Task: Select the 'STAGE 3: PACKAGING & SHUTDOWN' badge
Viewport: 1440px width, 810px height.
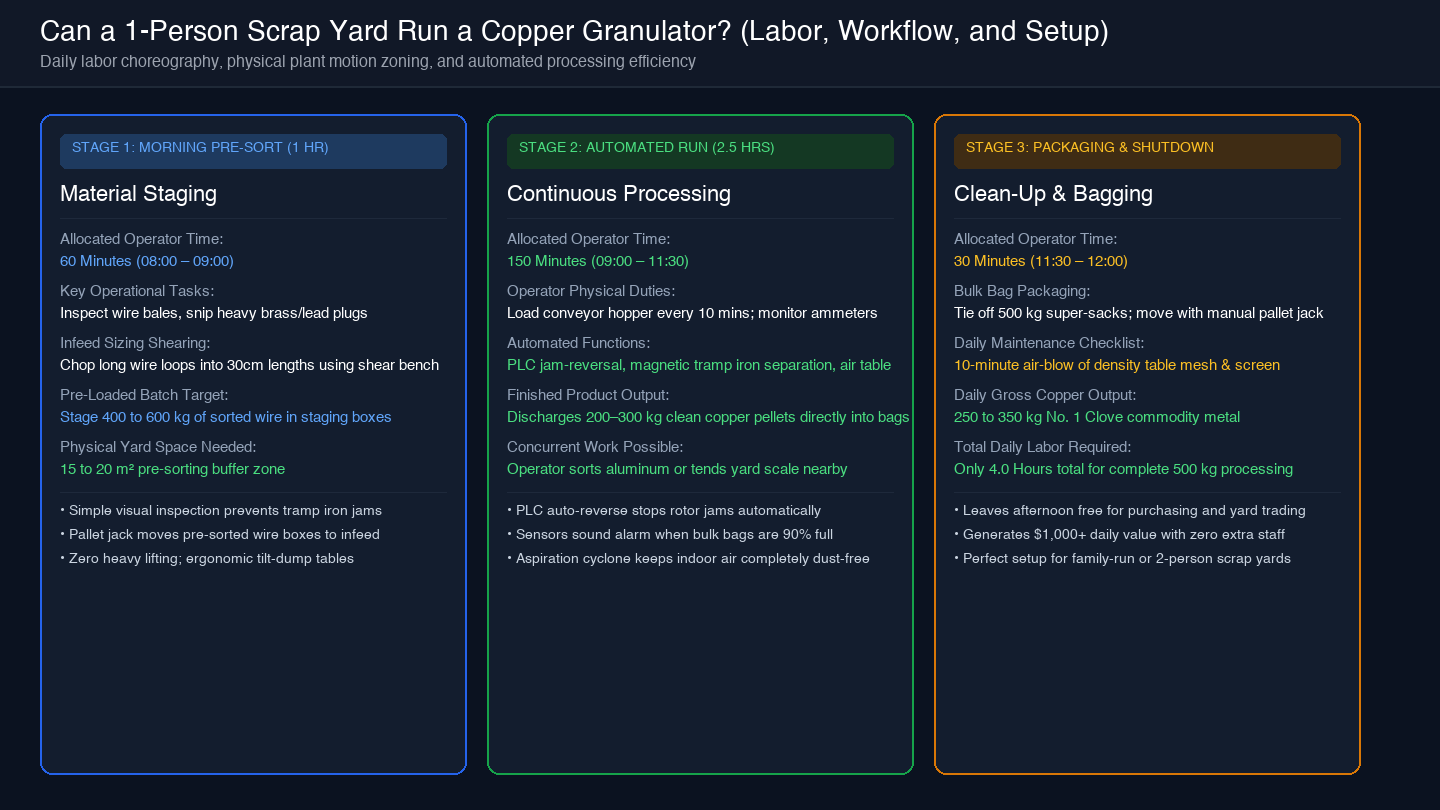Action: click(1147, 151)
